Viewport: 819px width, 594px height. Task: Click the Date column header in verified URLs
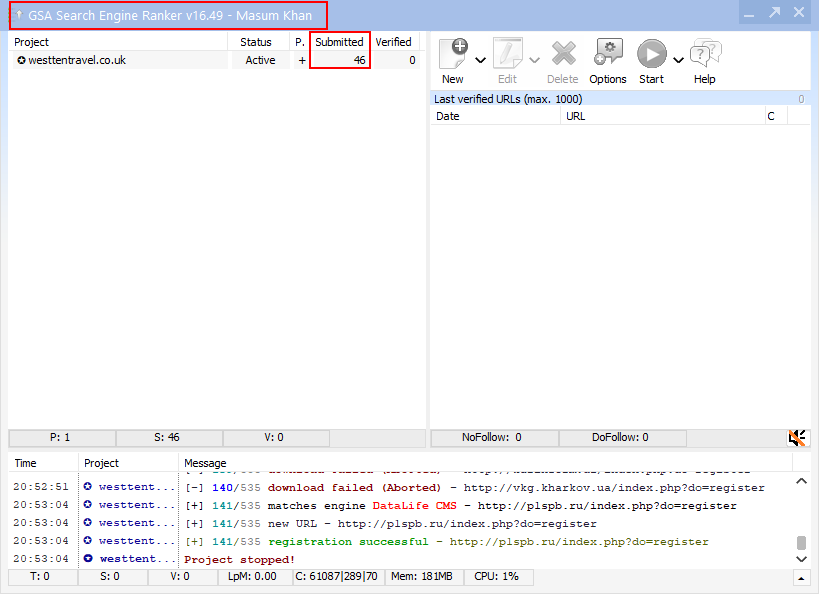(495, 116)
